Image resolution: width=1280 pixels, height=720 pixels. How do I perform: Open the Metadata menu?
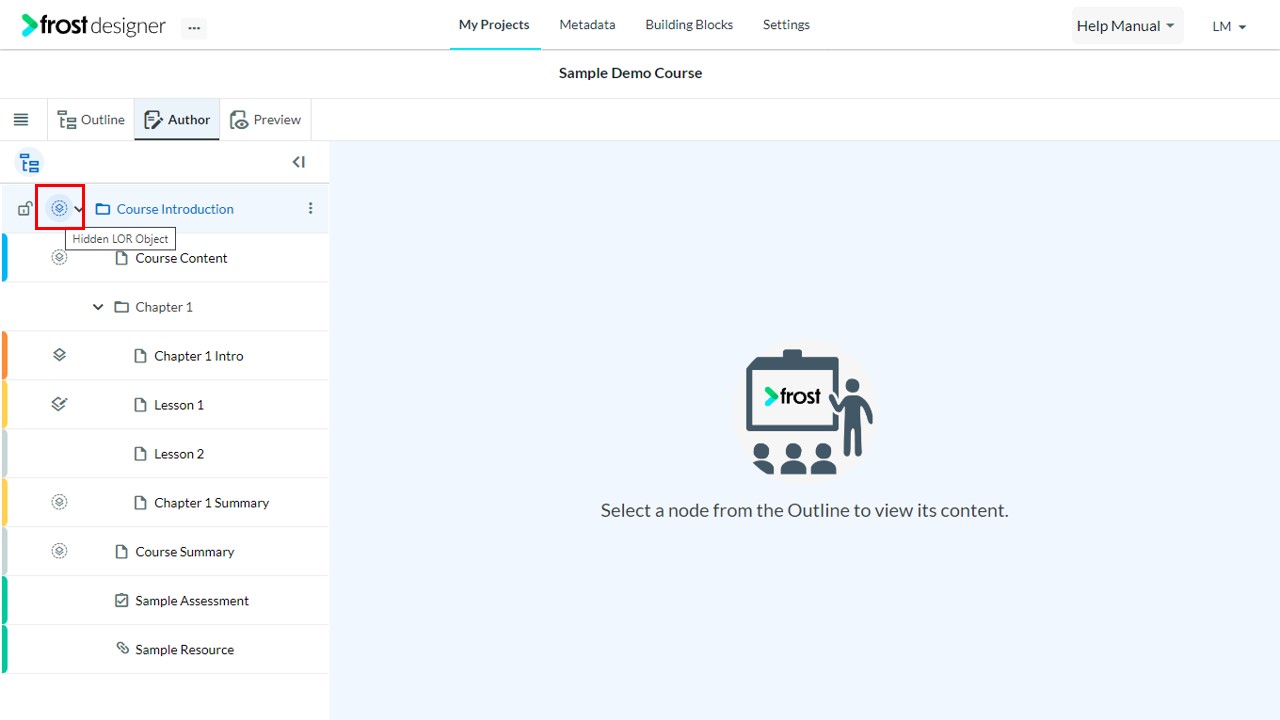click(x=587, y=25)
